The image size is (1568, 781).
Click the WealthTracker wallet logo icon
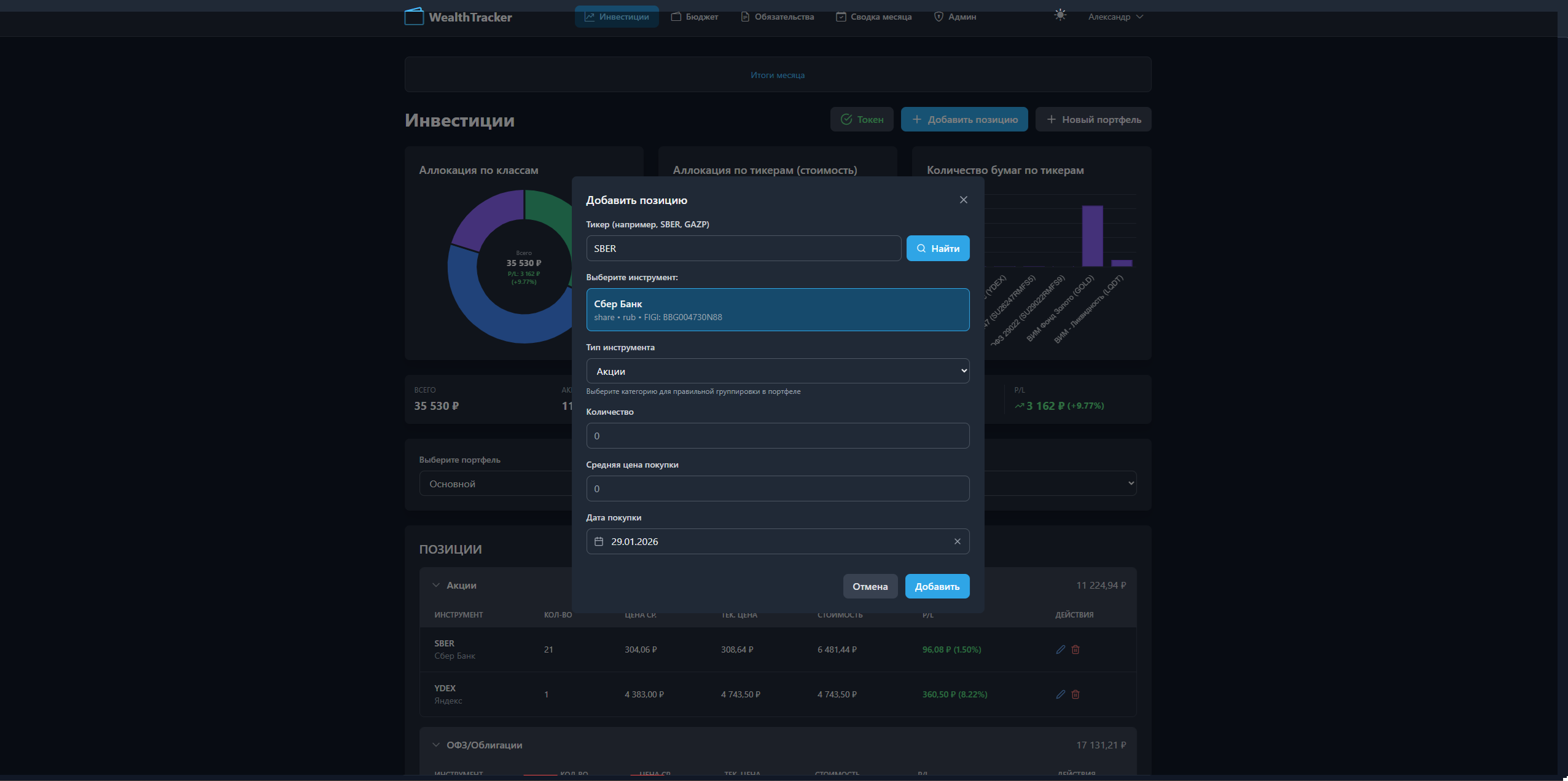[414, 17]
